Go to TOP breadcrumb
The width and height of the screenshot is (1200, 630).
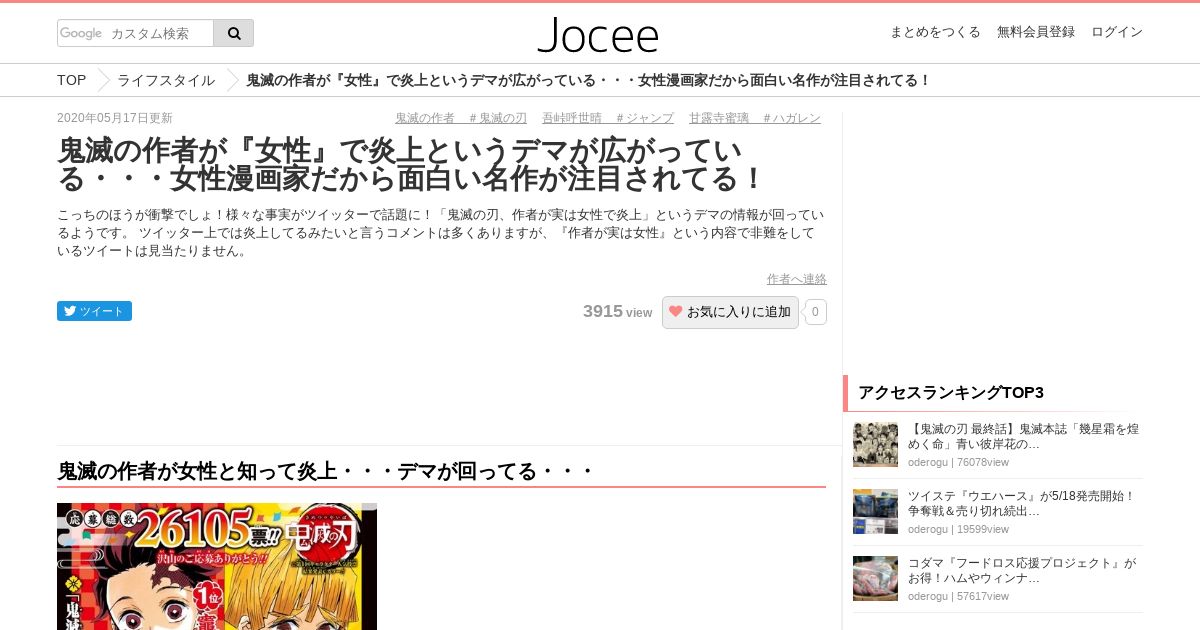click(x=71, y=80)
